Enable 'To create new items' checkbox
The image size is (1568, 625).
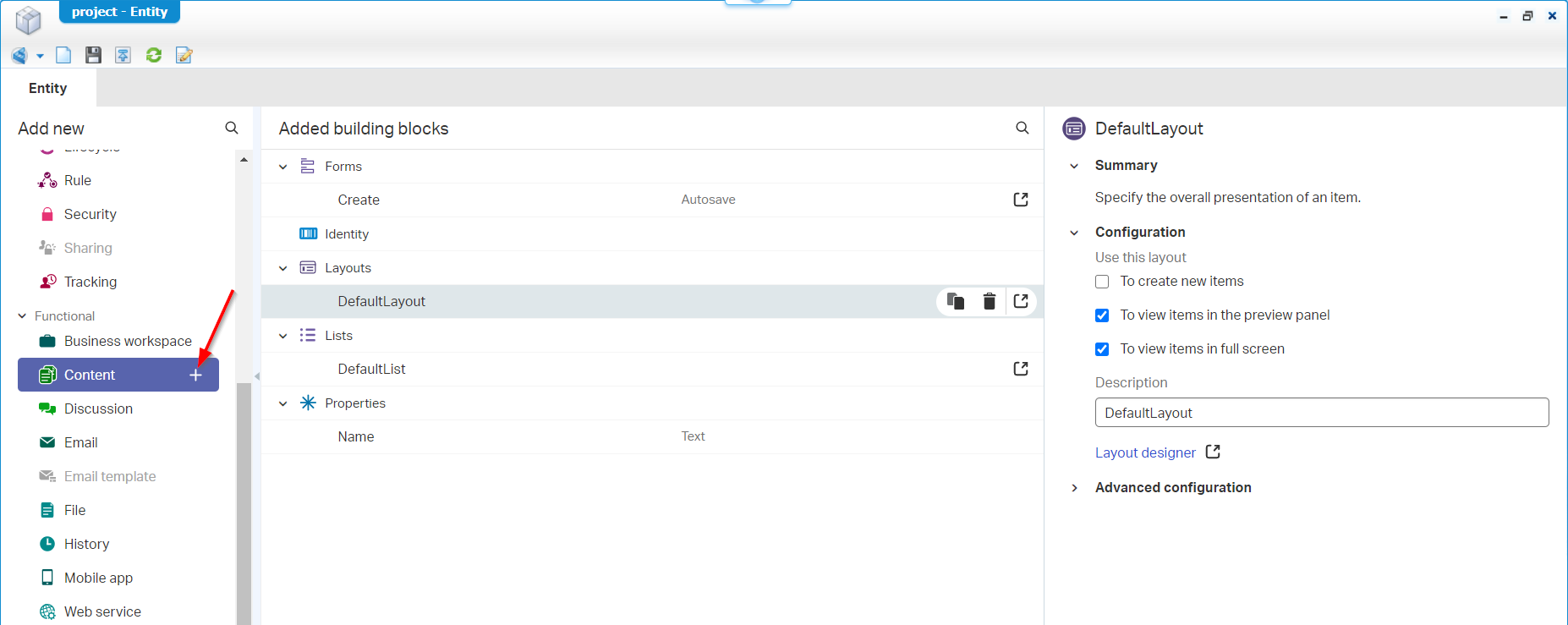pyautogui.click(x=1102, y=282)
